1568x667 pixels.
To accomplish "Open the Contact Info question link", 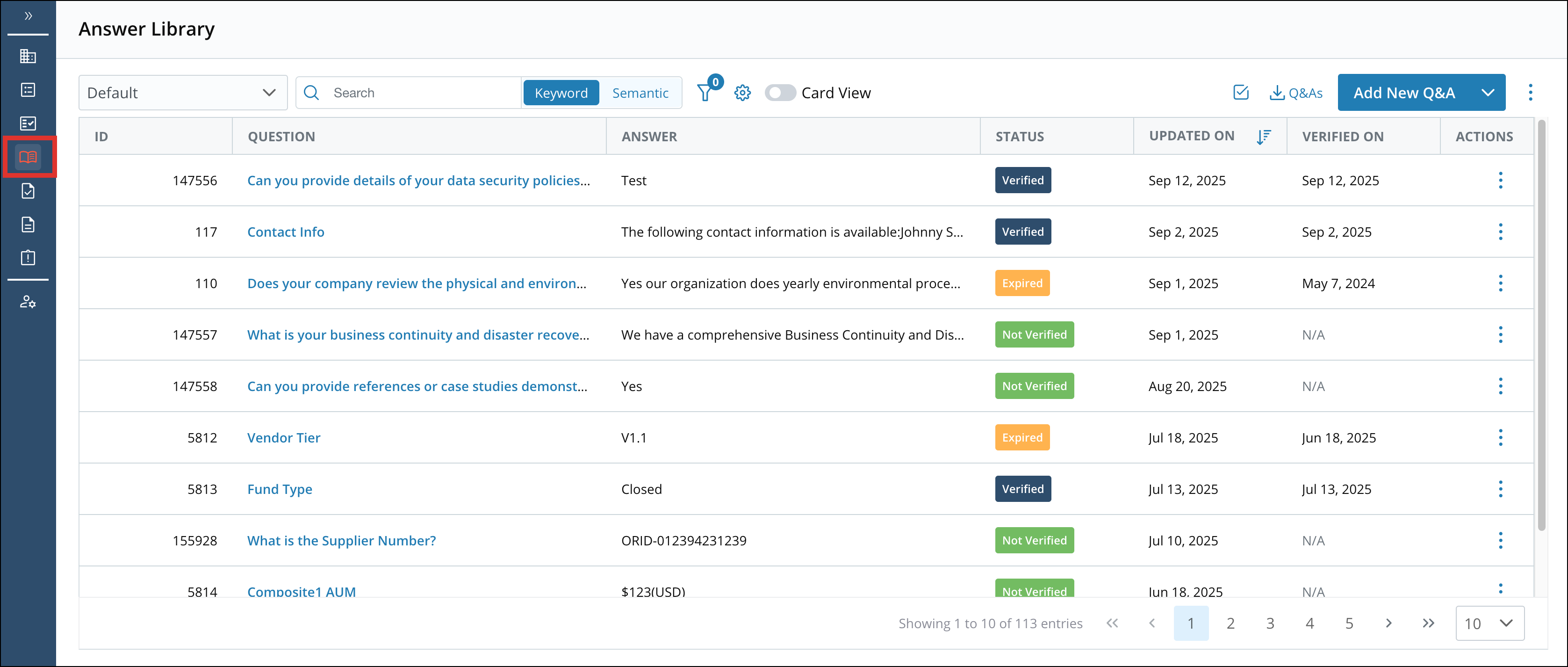I will coord(286,232).
